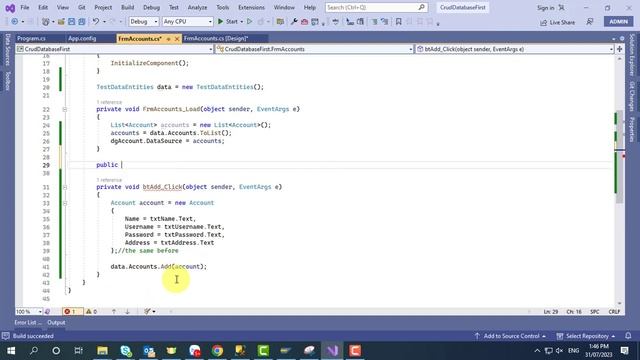Collapse the FrmAccounts_Load method outline
This screenshot has width=640, height=360.
point(64,109)
